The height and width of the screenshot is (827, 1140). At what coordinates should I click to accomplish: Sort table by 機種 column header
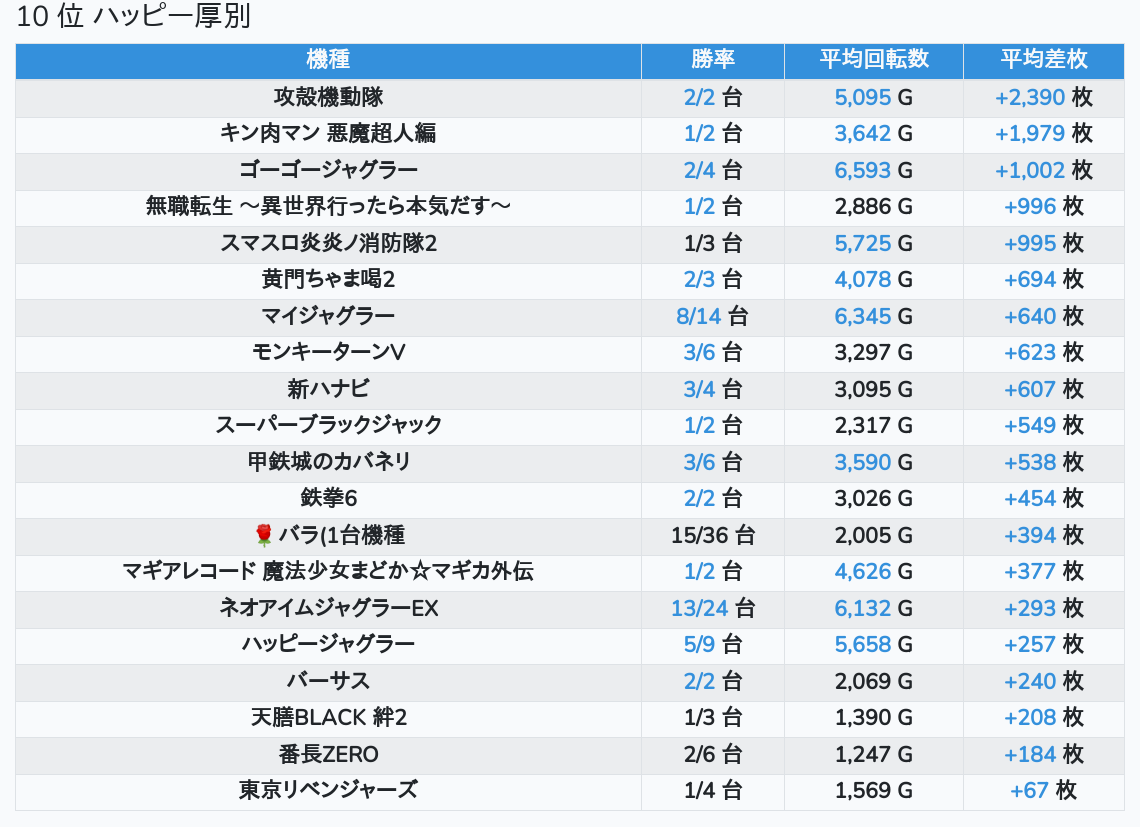328,60
